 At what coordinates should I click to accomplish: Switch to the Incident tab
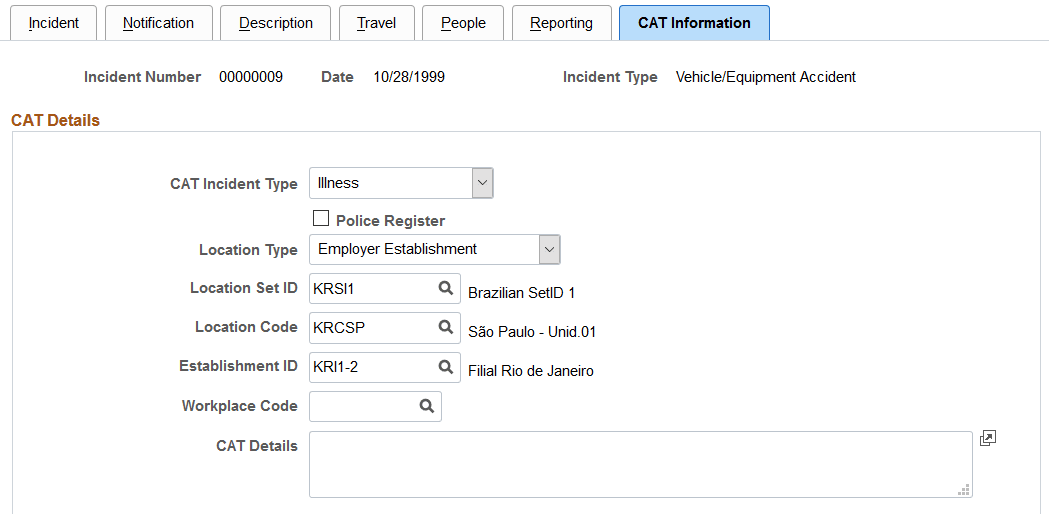coord(54,23)
